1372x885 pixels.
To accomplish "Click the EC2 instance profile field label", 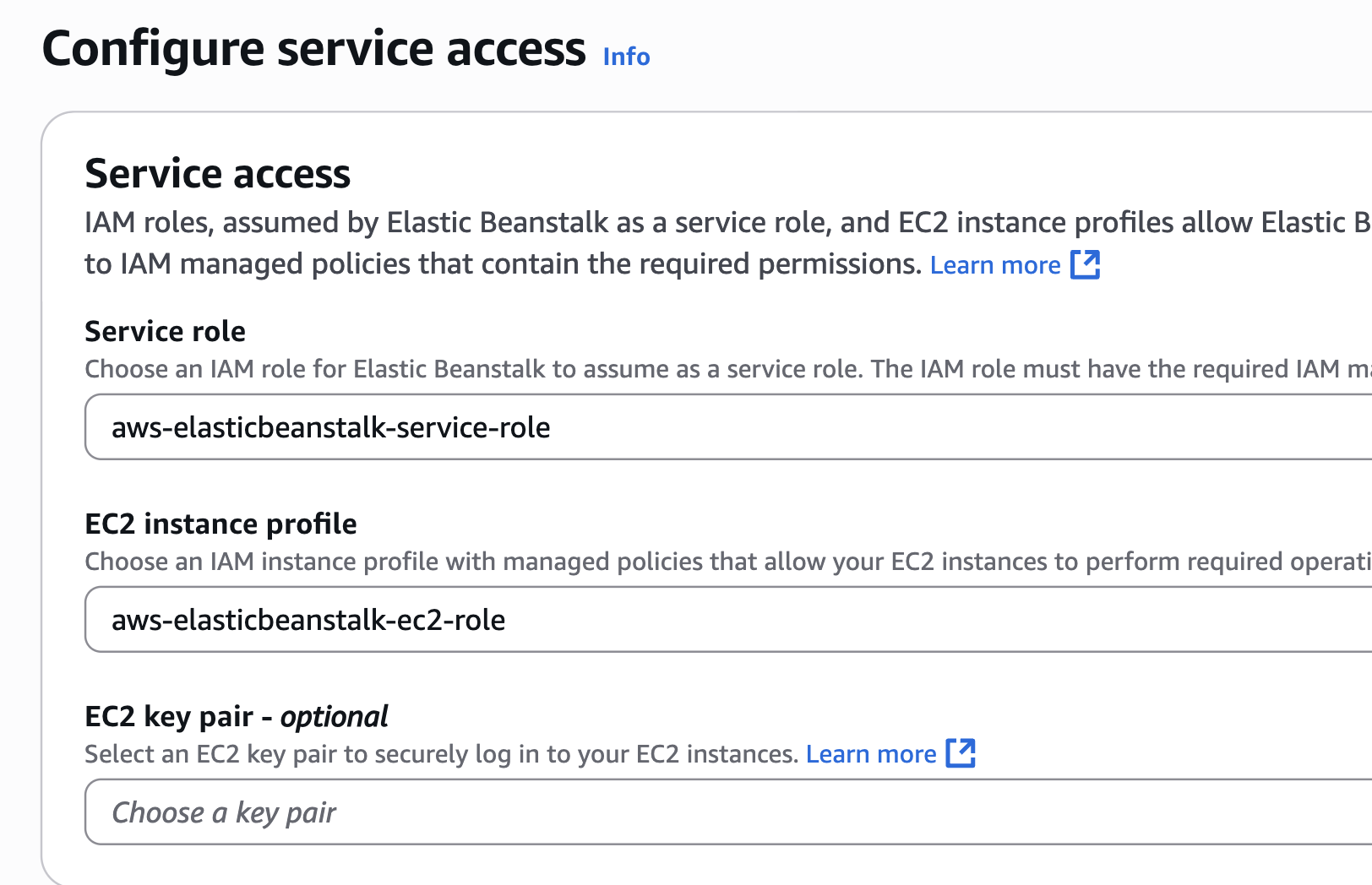I will 221,524.
